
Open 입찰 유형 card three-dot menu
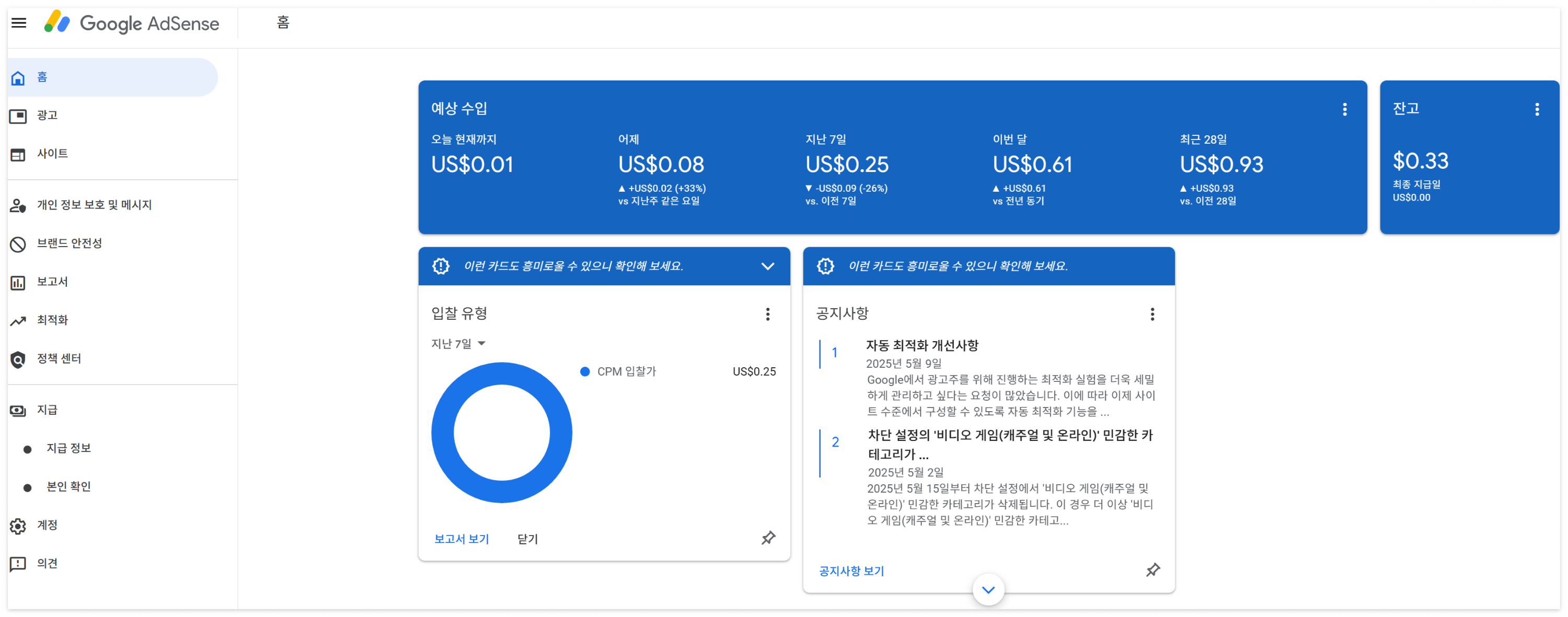point(768,314)
